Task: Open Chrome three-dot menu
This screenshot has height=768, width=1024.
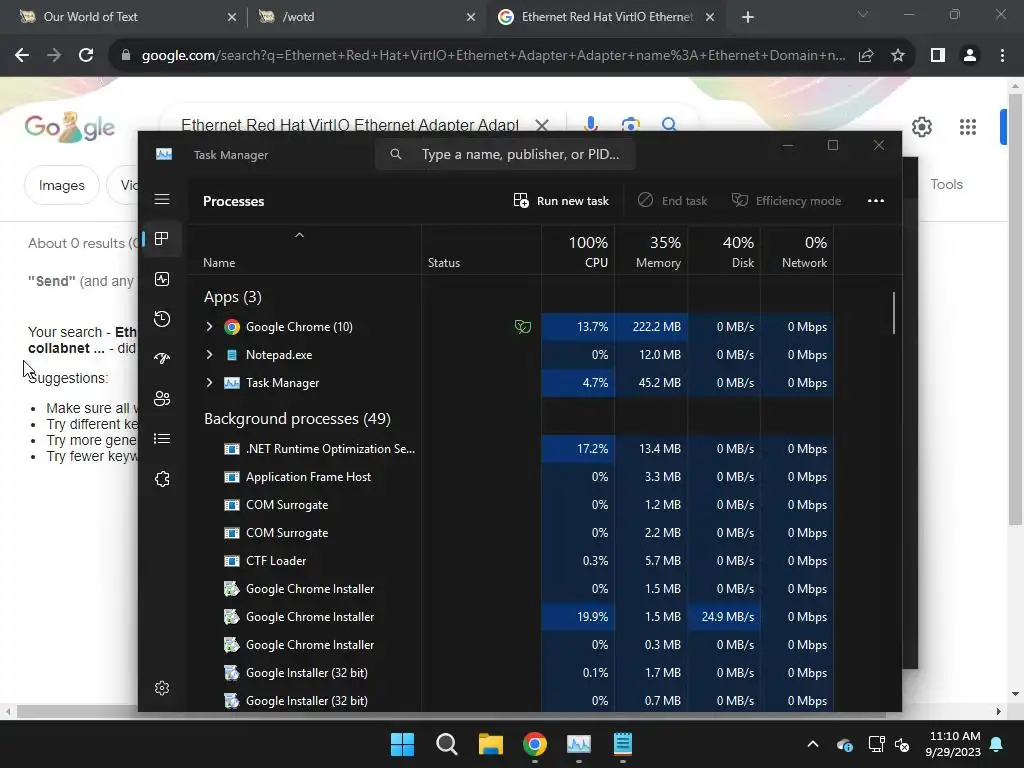Action: click(1002, 56)
